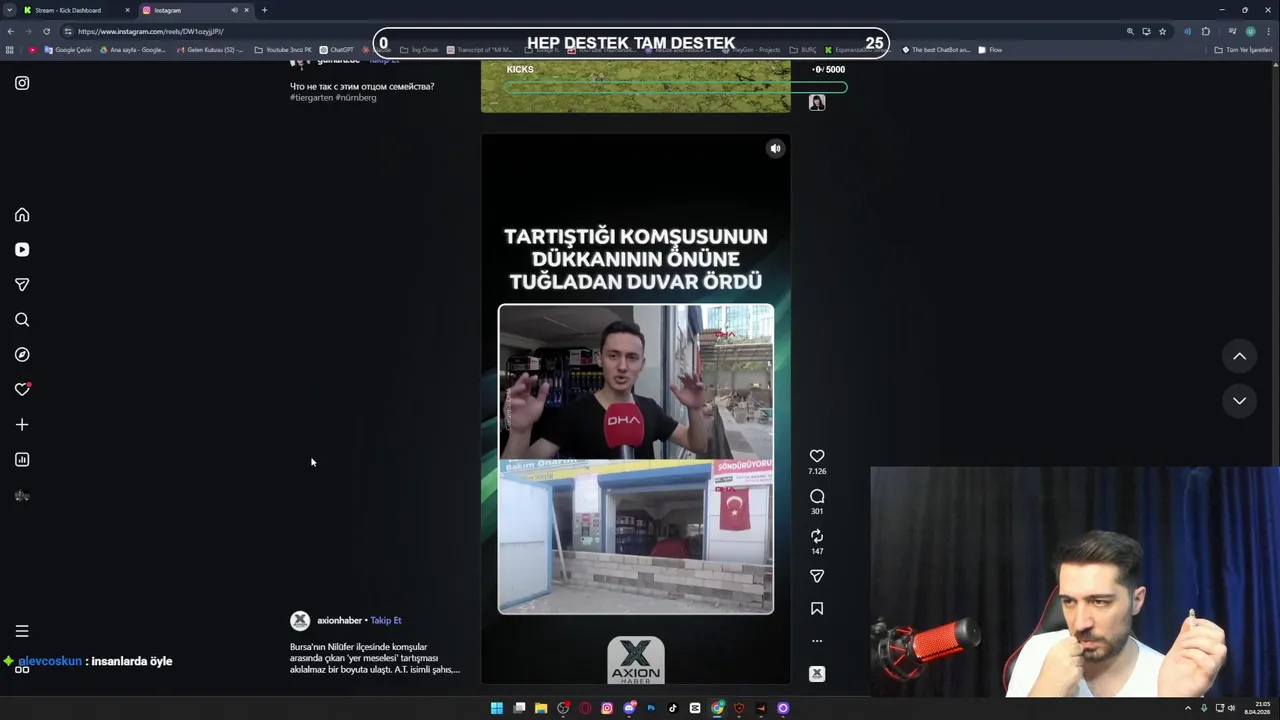This screenshot has height=720, width=1280.
Task: Open The best ChatBot bookmark
Action: pos(935,50)
